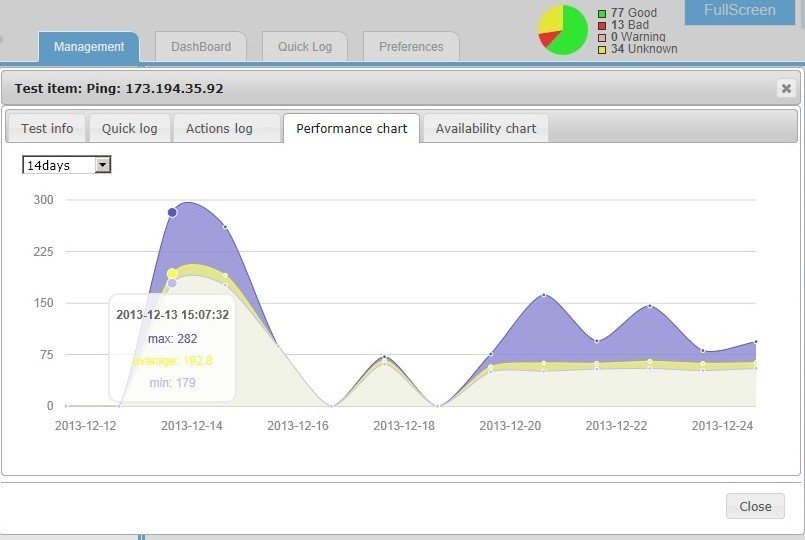Viewport: 805px width, 540px height.
Task: Click the FullScreen button
Action: pyautogui.click(x=739, y=11)
